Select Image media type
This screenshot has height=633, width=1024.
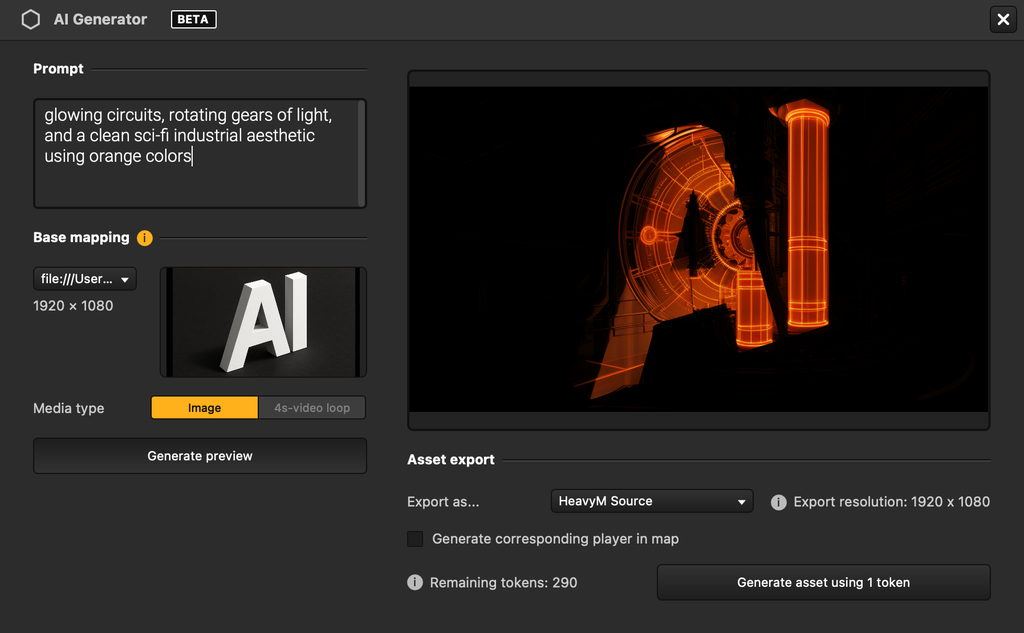204,408
